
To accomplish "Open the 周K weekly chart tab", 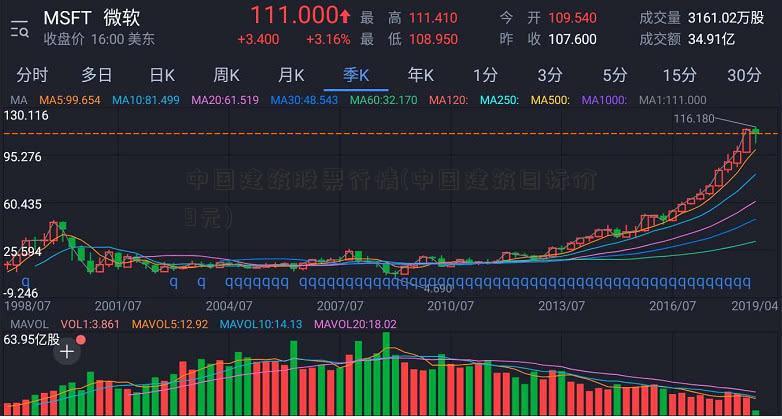I will [x=226, y=75].
